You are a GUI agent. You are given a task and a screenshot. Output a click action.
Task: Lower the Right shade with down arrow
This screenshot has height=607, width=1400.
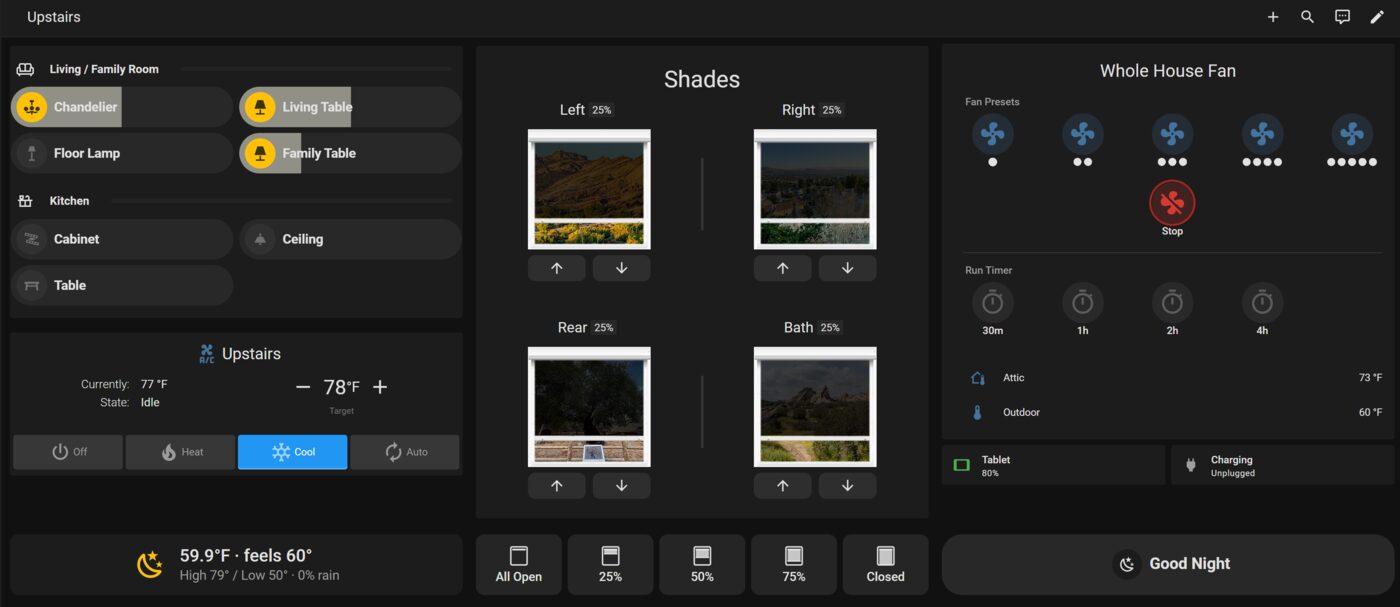coord(847,268)
